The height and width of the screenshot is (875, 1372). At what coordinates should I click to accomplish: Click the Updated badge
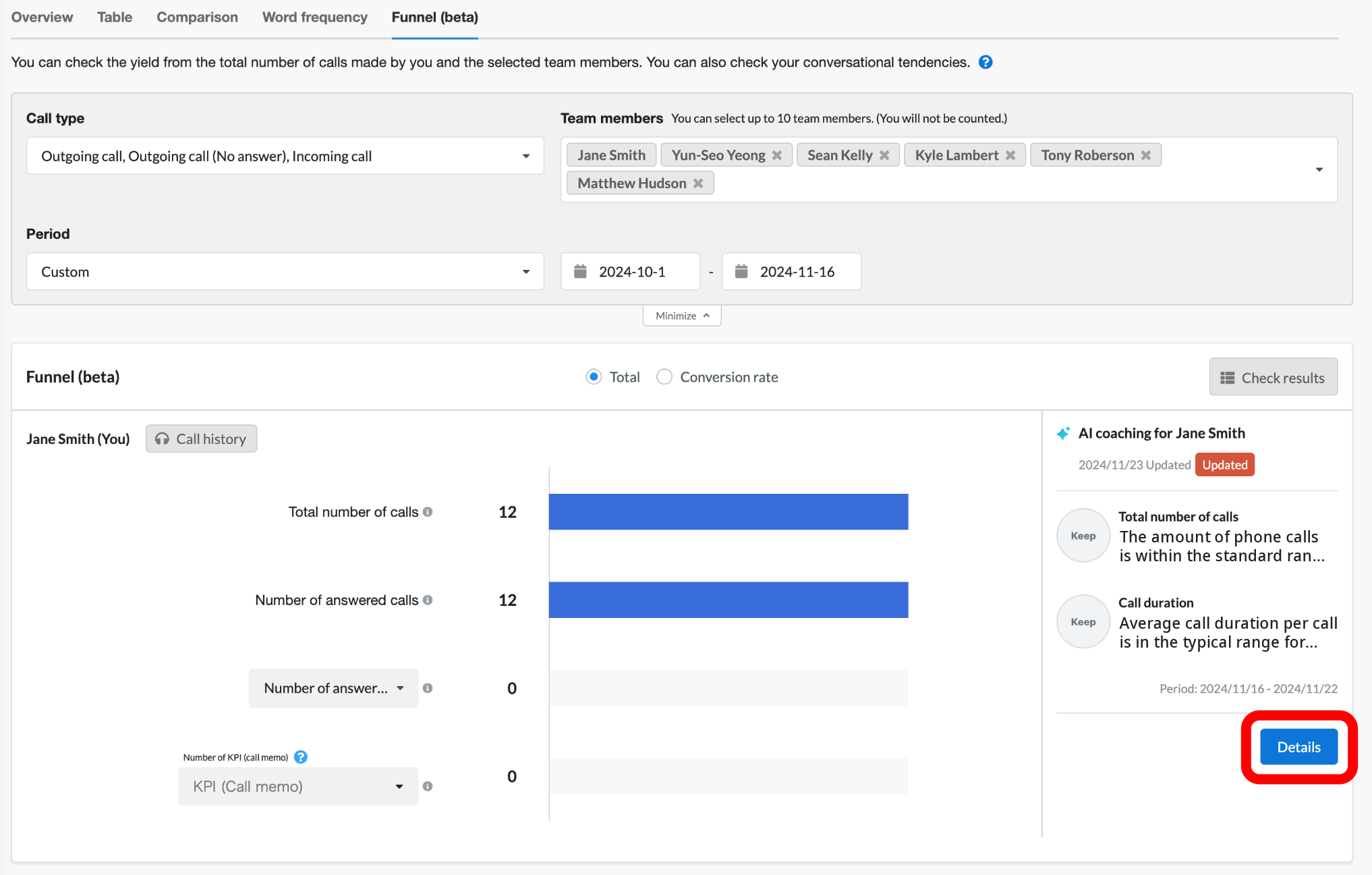click(1224, 465)
